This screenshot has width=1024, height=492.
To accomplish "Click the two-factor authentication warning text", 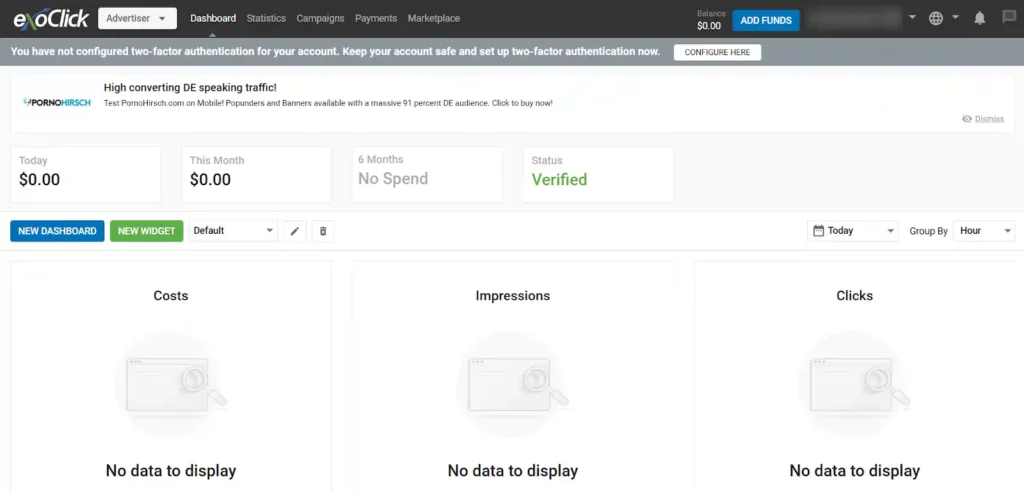I will (335, 52).
